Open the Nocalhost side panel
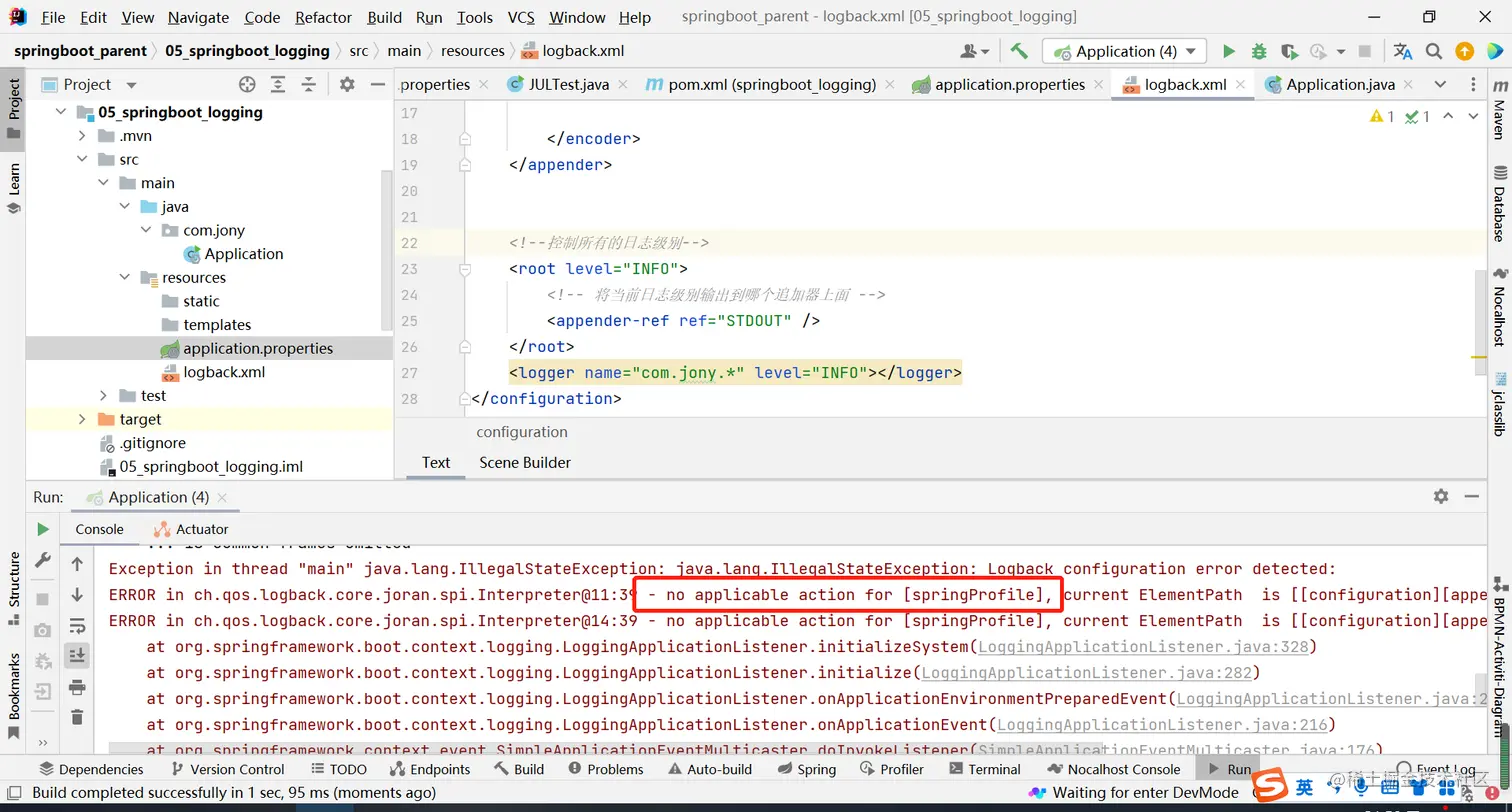 [1498, 307]
